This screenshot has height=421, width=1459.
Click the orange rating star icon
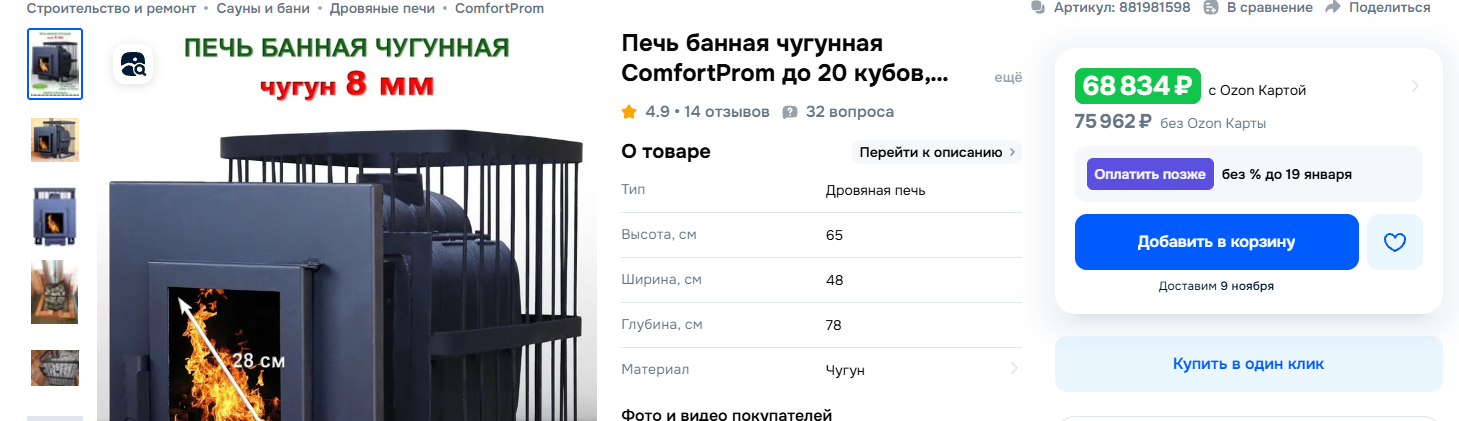[x=629, y=112]
